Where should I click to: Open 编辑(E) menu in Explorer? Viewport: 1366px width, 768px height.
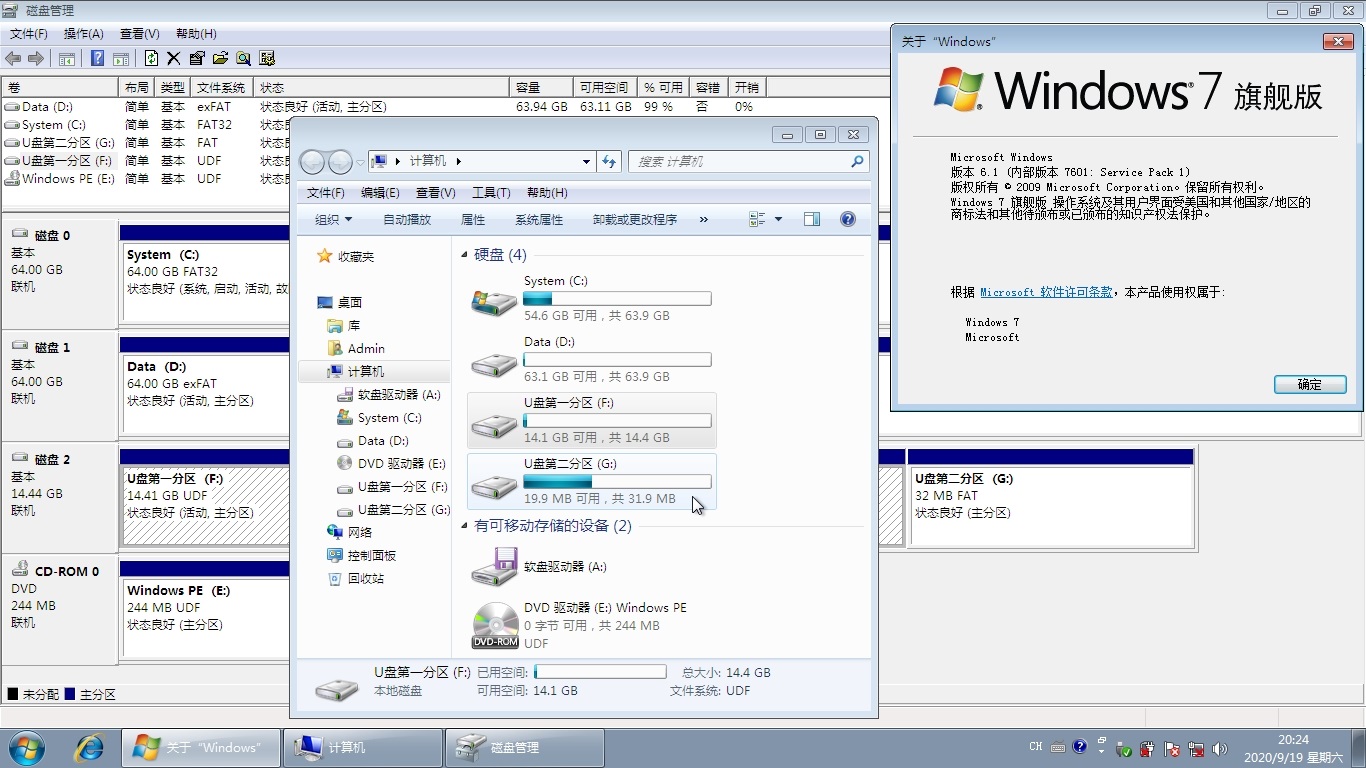pos(380,193)
